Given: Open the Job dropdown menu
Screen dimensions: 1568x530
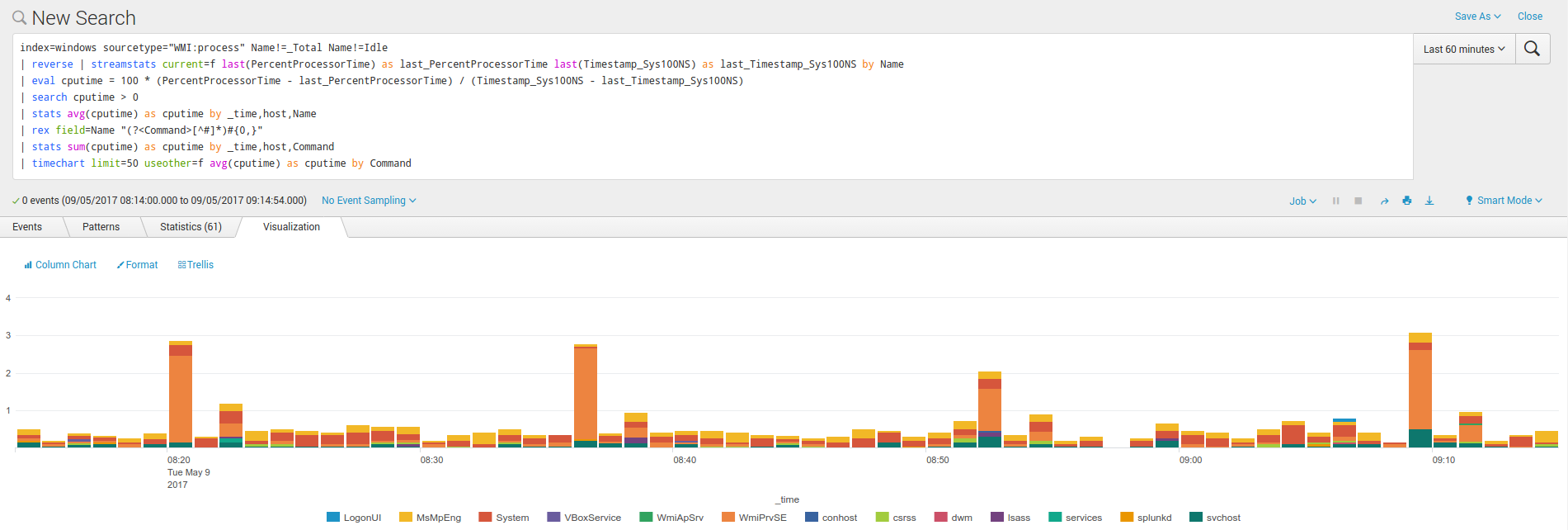Looking at the screenshot, I should pyautogui.click(x=1302, y=201).
